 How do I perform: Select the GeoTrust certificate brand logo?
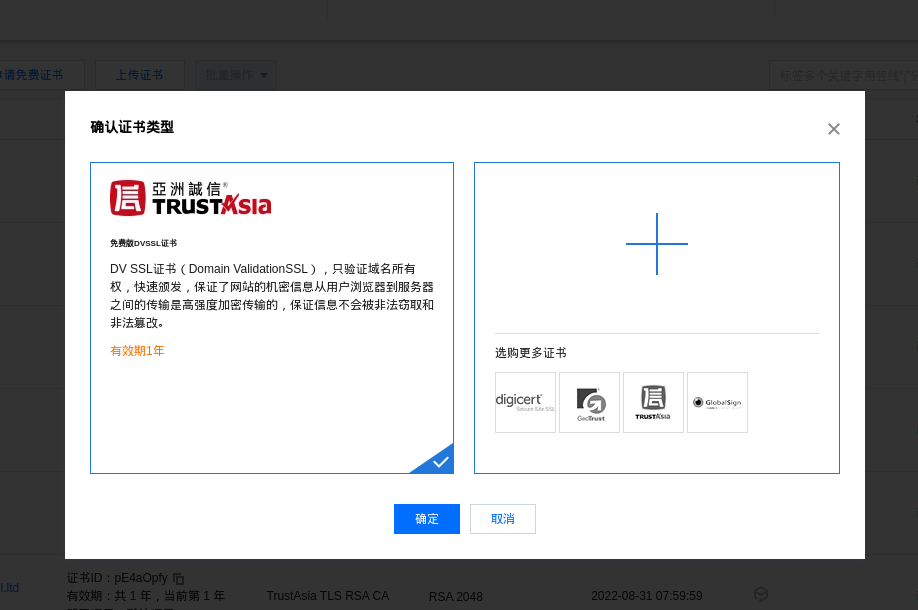[589, 402]
